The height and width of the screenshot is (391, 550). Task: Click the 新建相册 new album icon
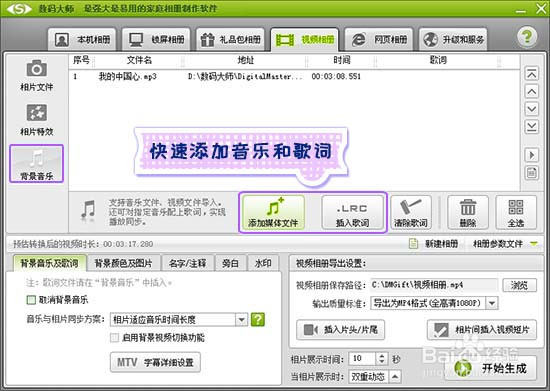point(414,243)
